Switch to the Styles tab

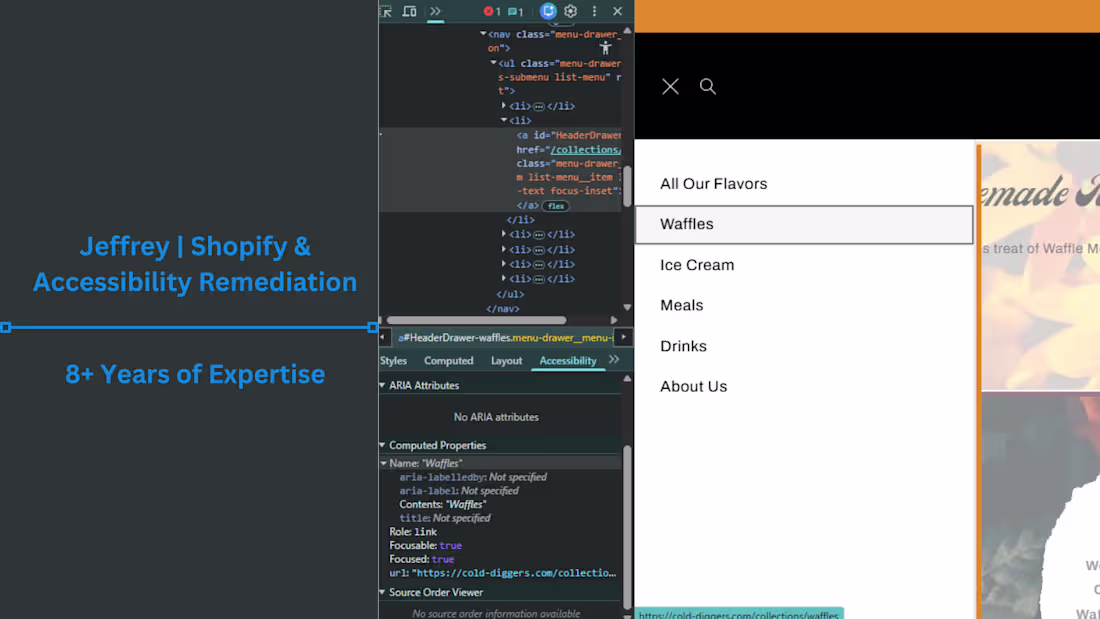[x=393, y=360]
